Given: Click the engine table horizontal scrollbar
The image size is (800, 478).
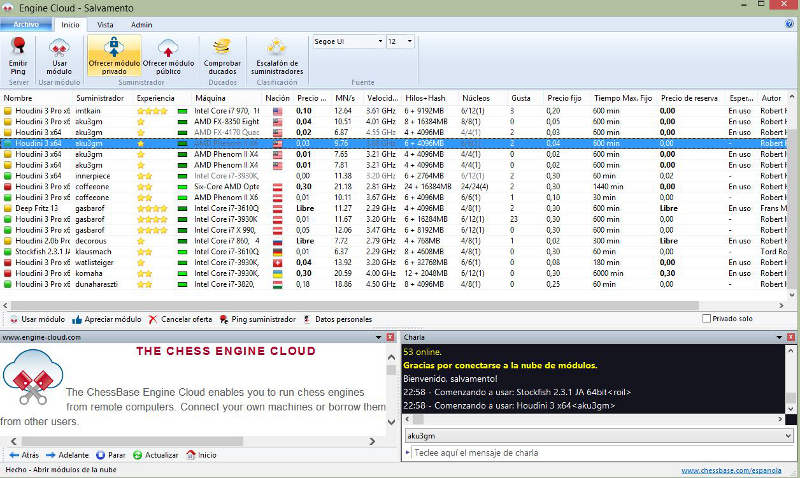Looking at the screenshot, I should tap(355, 306).
